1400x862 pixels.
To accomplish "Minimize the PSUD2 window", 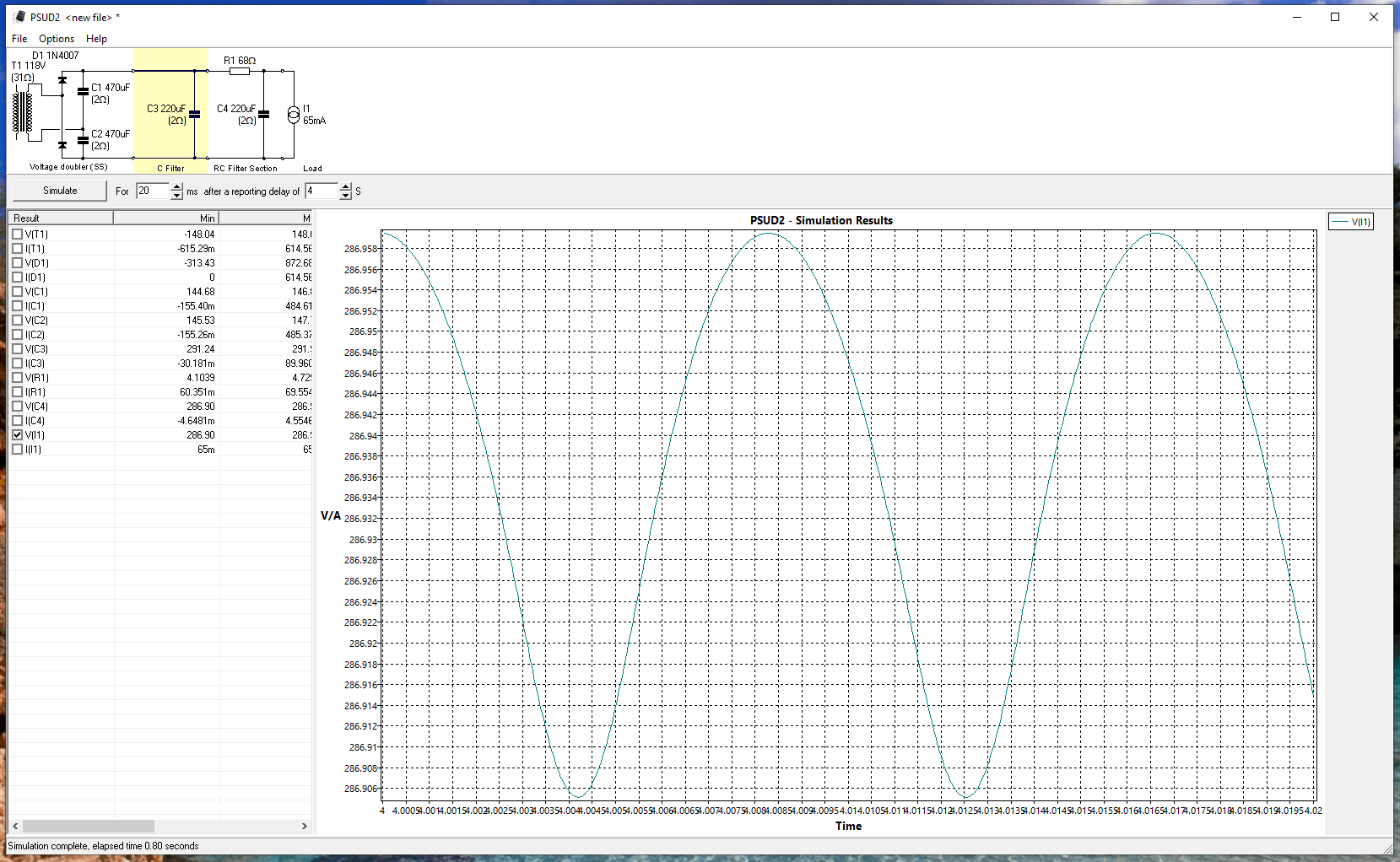I will (1297, 17).
